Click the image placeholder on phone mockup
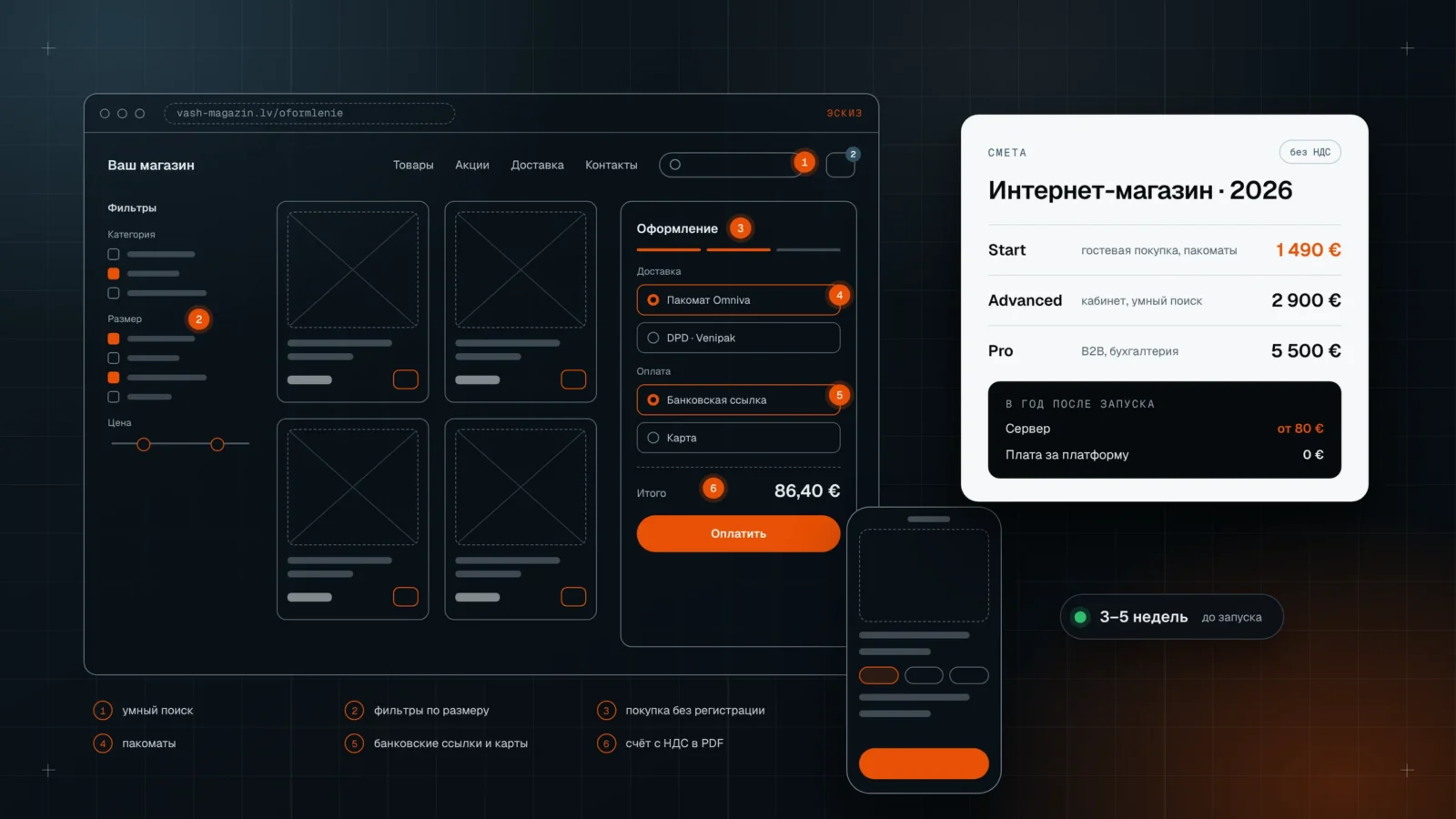 [924, 576]
